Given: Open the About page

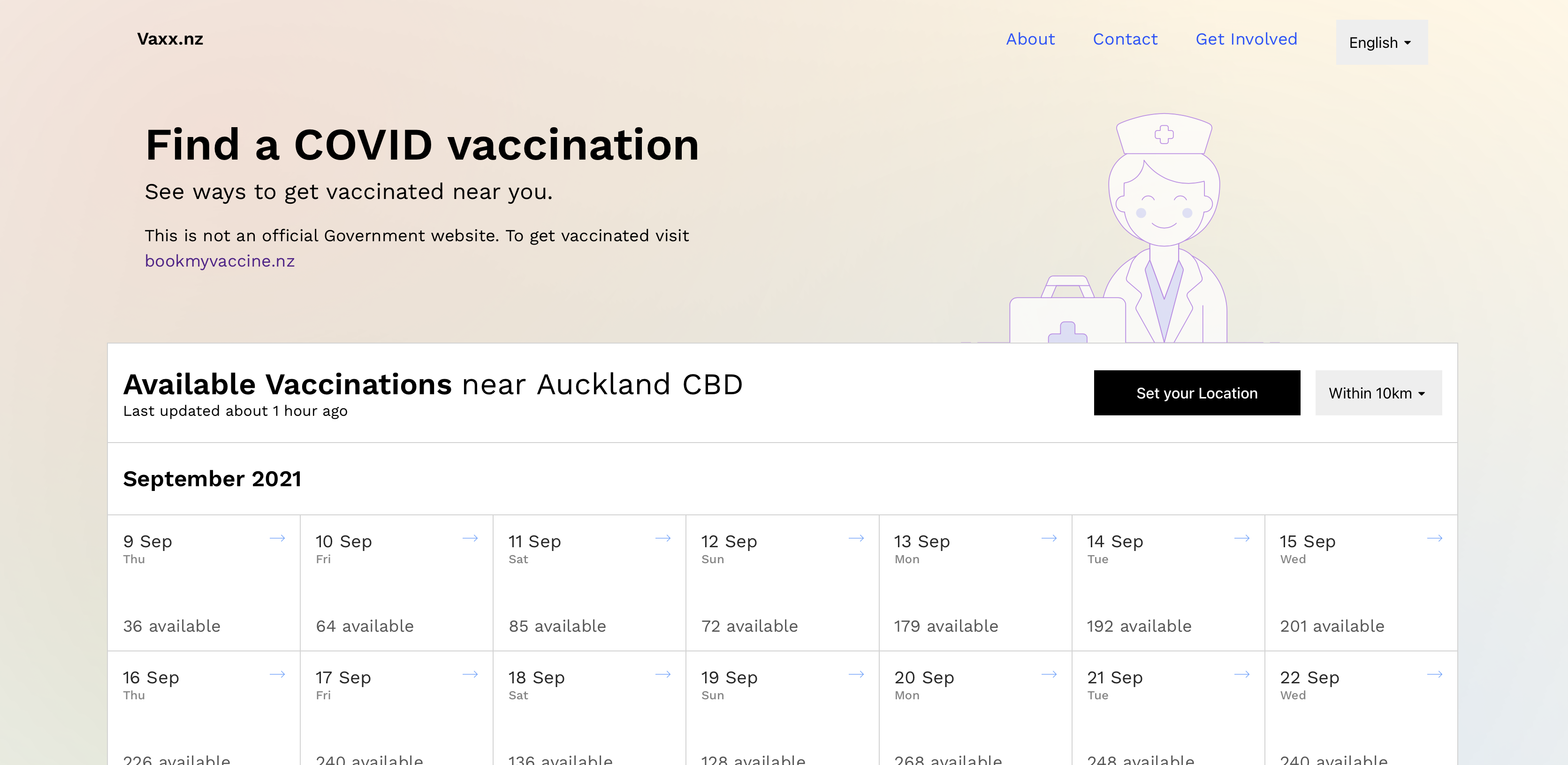Looking at the screenshot, I should coord(1030,39).
